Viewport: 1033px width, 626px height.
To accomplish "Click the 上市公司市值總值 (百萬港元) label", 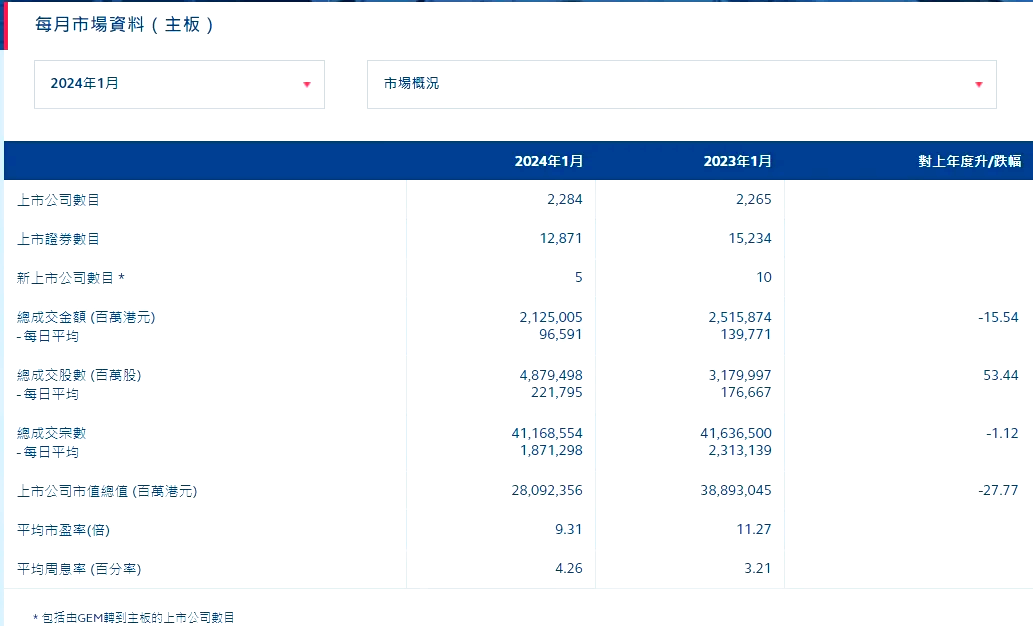I will 107,491.
